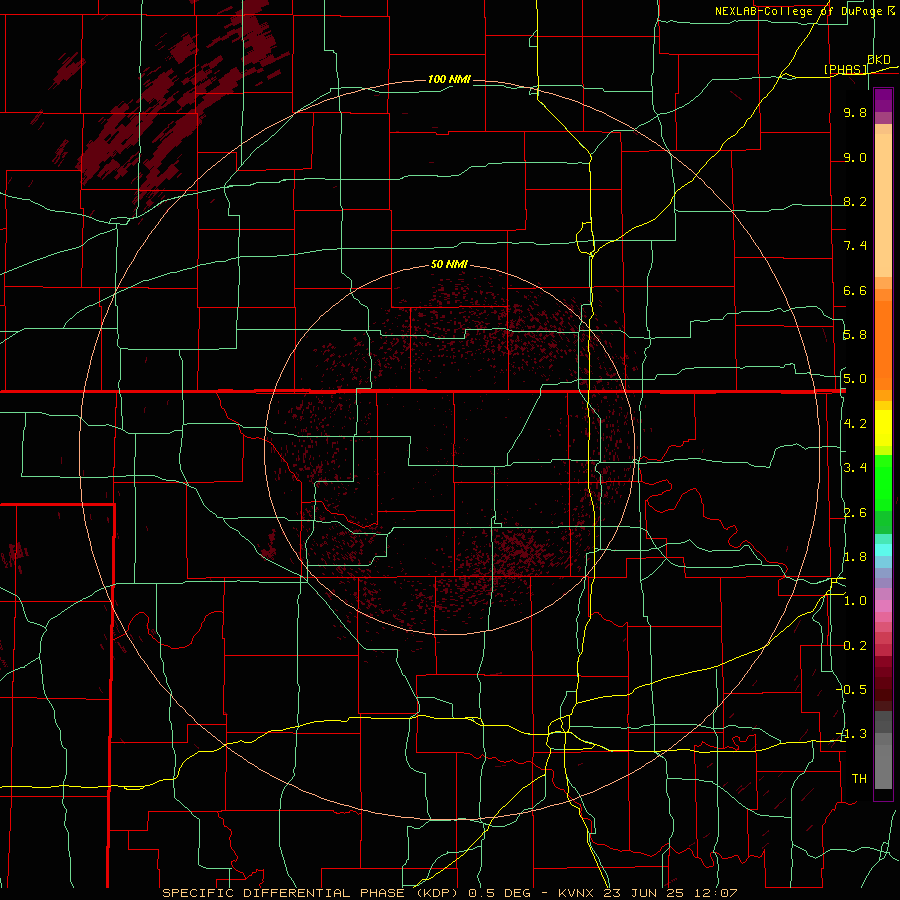The height and width of the screenshot is (900, 900).
Task: Click the 9.0 value on the color scale
Action: [855, 157]
